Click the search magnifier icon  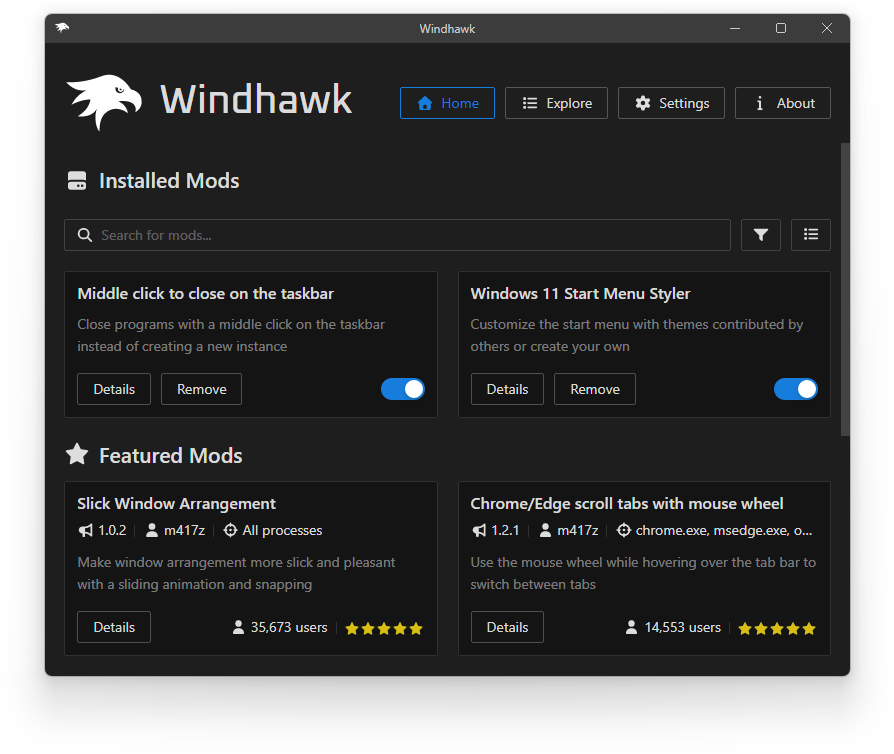click(x=85, y=235)
